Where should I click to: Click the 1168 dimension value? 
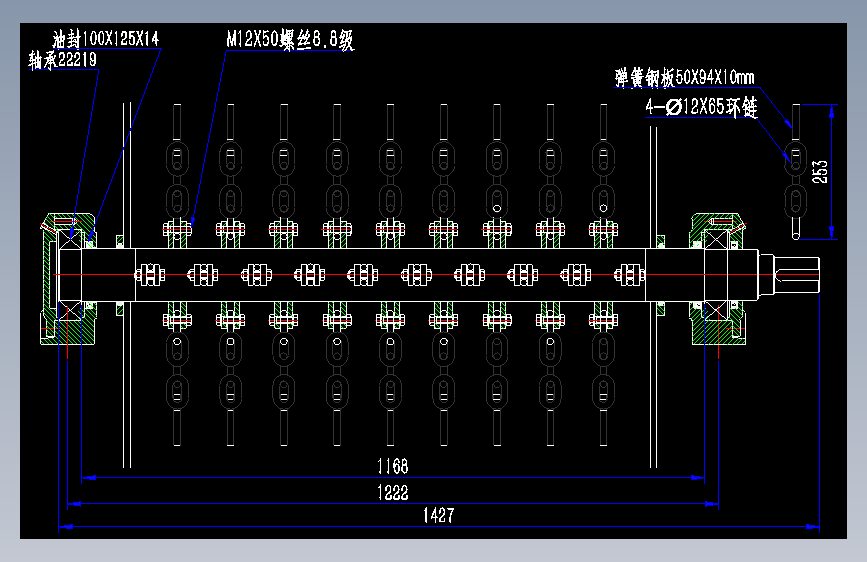tap(393, 466)
